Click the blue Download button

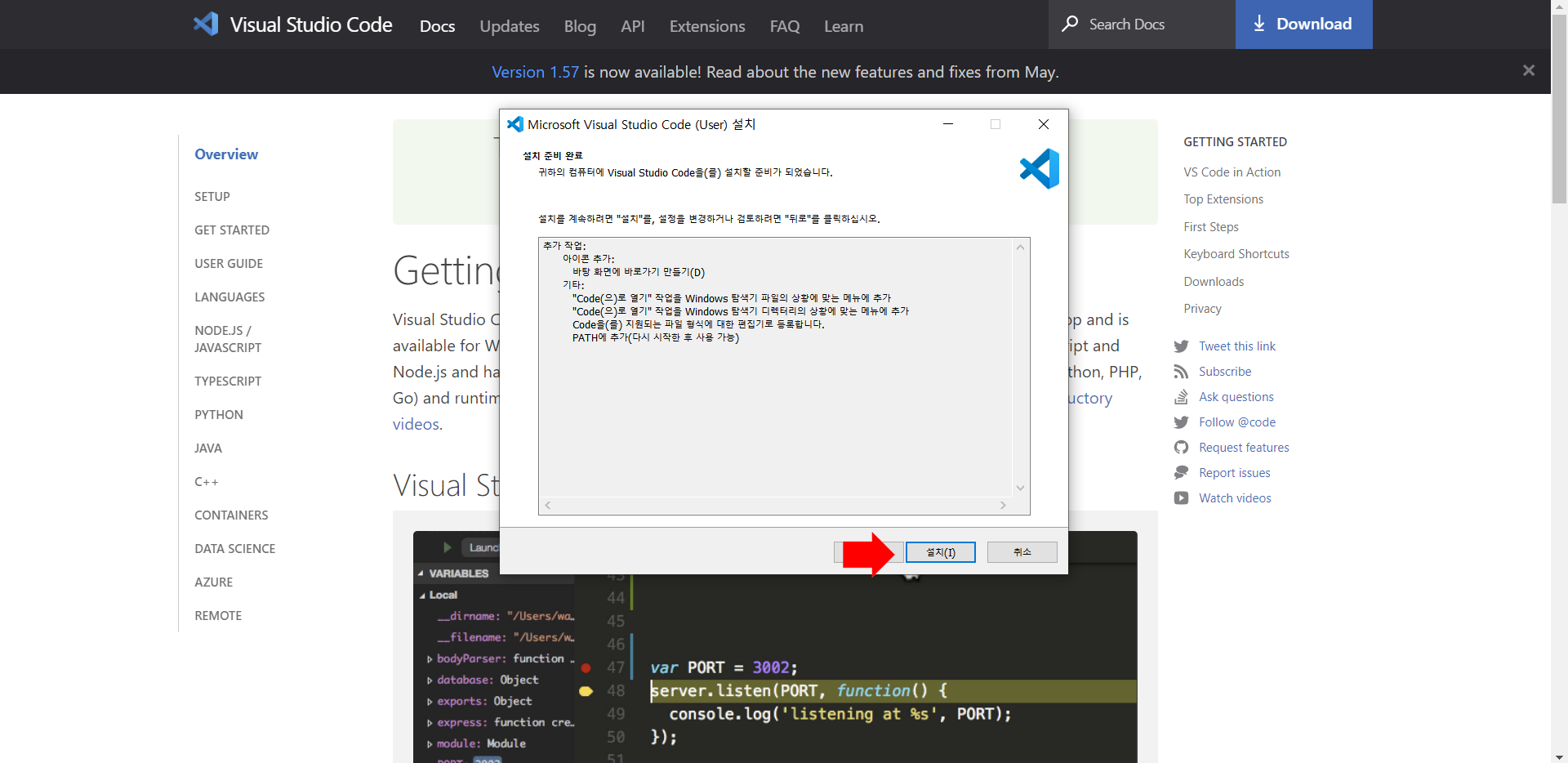click(1303, 24)
